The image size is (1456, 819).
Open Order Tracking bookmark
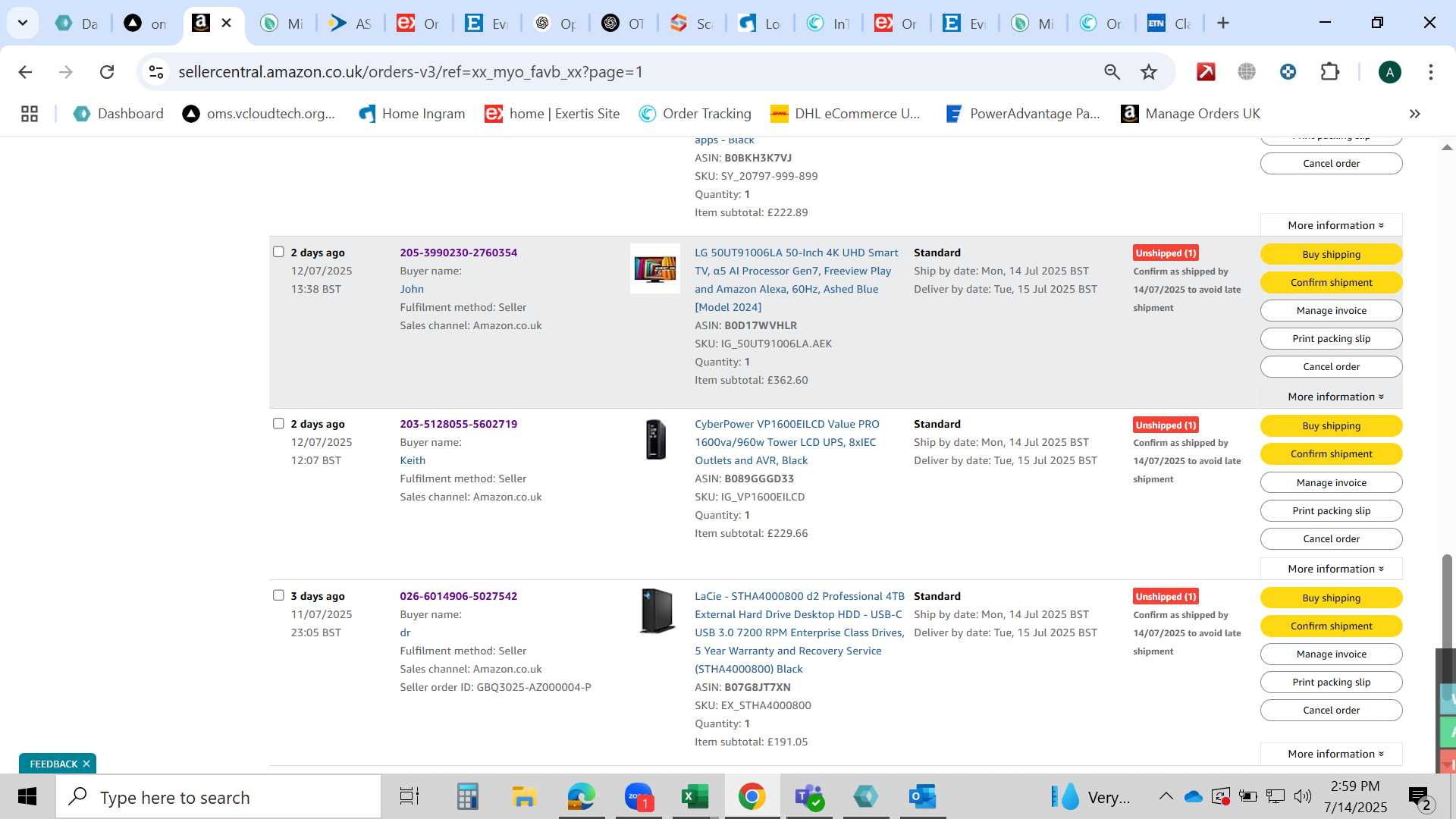695,114
